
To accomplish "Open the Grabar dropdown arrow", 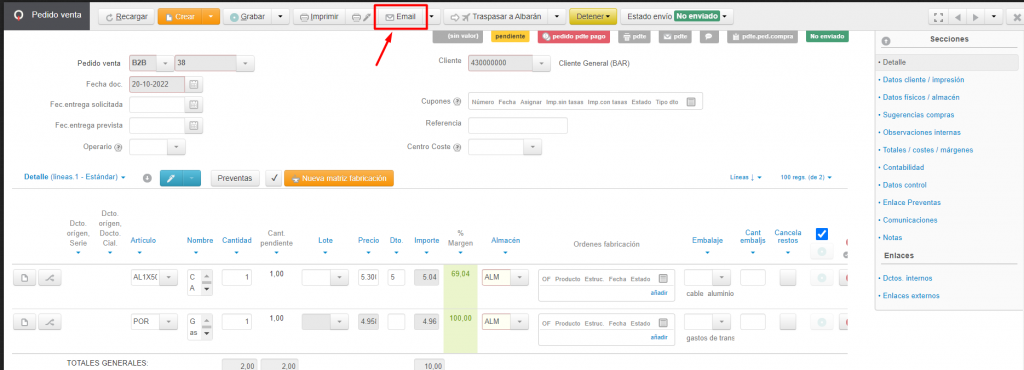I will tap(280, 17).
